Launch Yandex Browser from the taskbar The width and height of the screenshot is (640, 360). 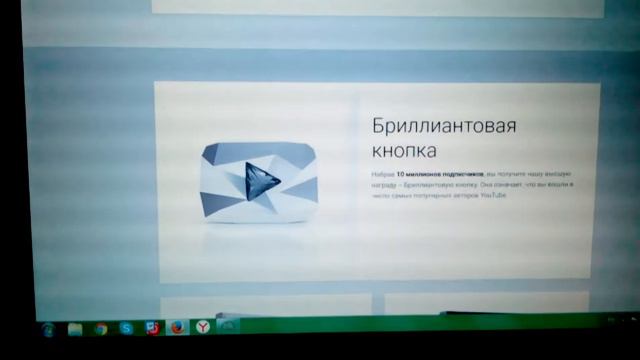coord(203,327)
